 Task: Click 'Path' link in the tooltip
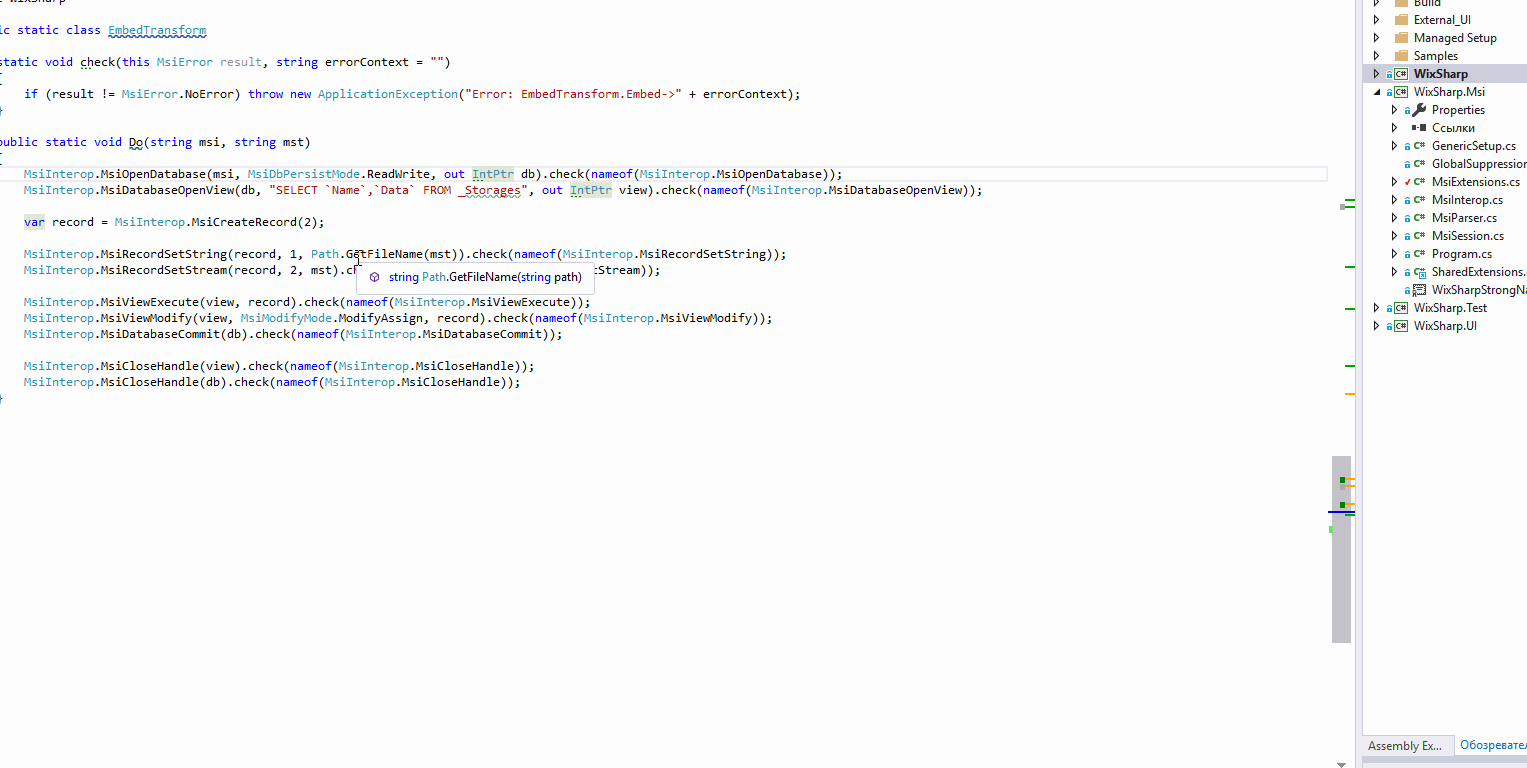pos(433,278)
